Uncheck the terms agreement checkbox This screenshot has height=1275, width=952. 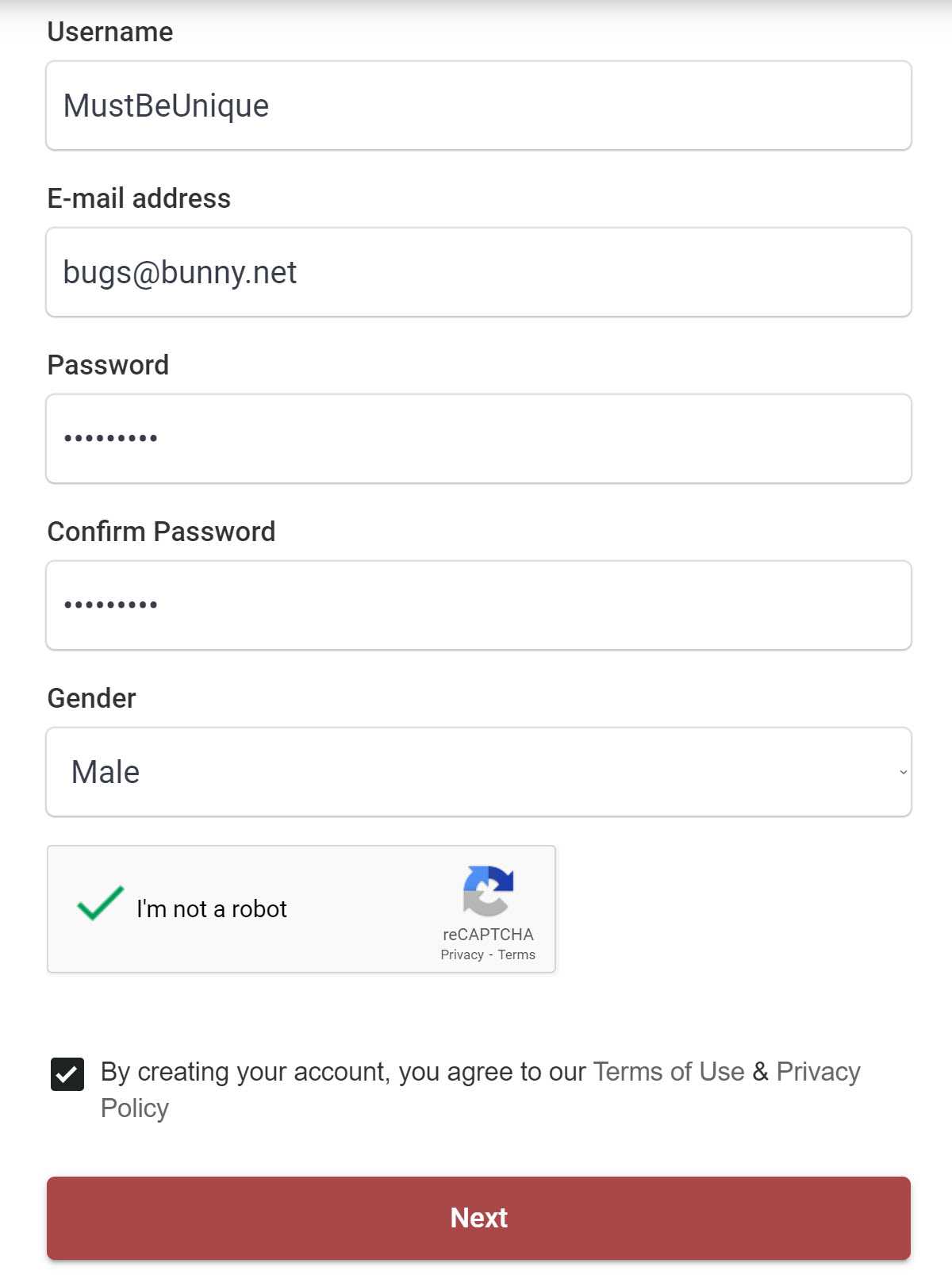67,1074
